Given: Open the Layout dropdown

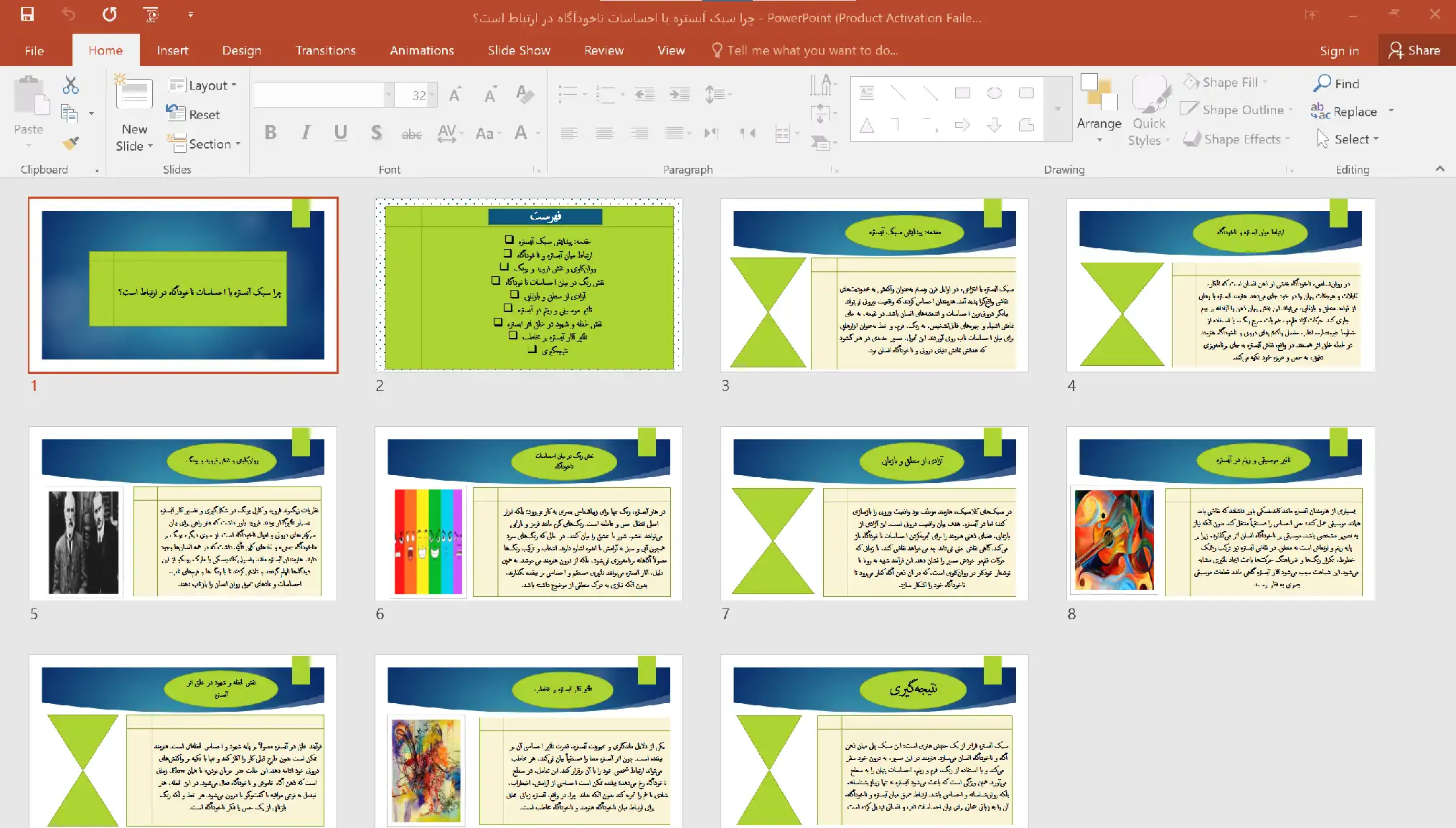Looking at the screenshot, I should tap(202, 85).
